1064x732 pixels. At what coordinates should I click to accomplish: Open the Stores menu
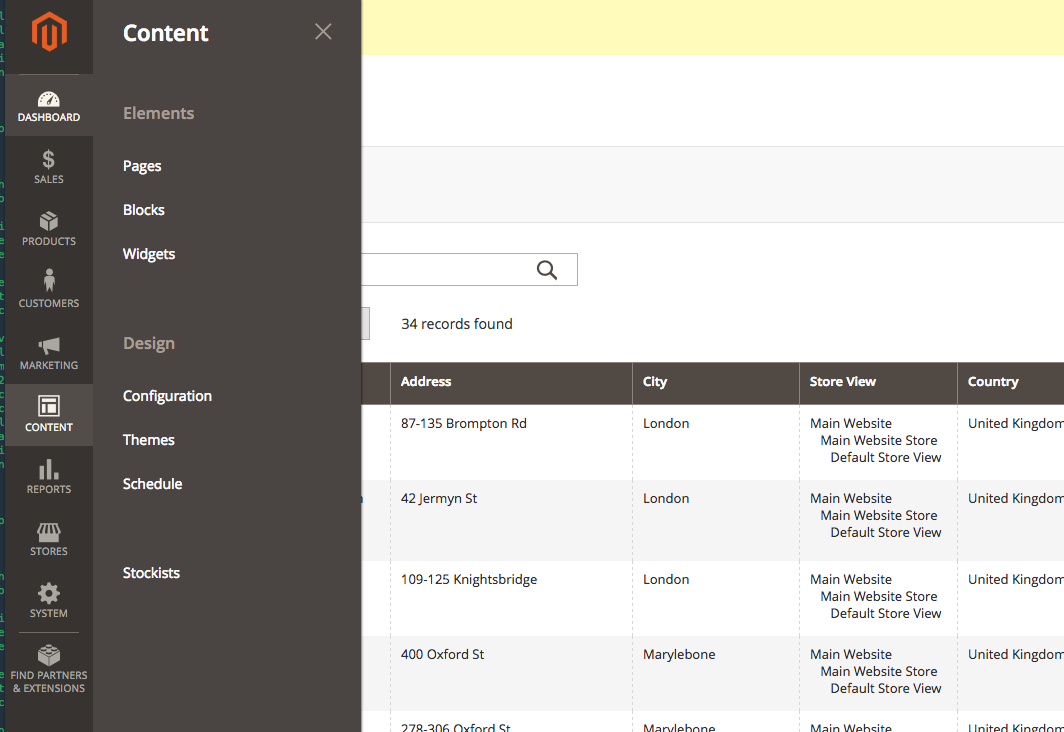(49, 539)
